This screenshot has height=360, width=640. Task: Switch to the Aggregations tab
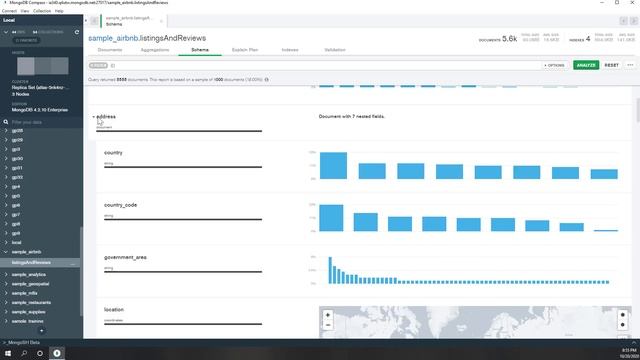pyautogui.click(x=155, y=50)
